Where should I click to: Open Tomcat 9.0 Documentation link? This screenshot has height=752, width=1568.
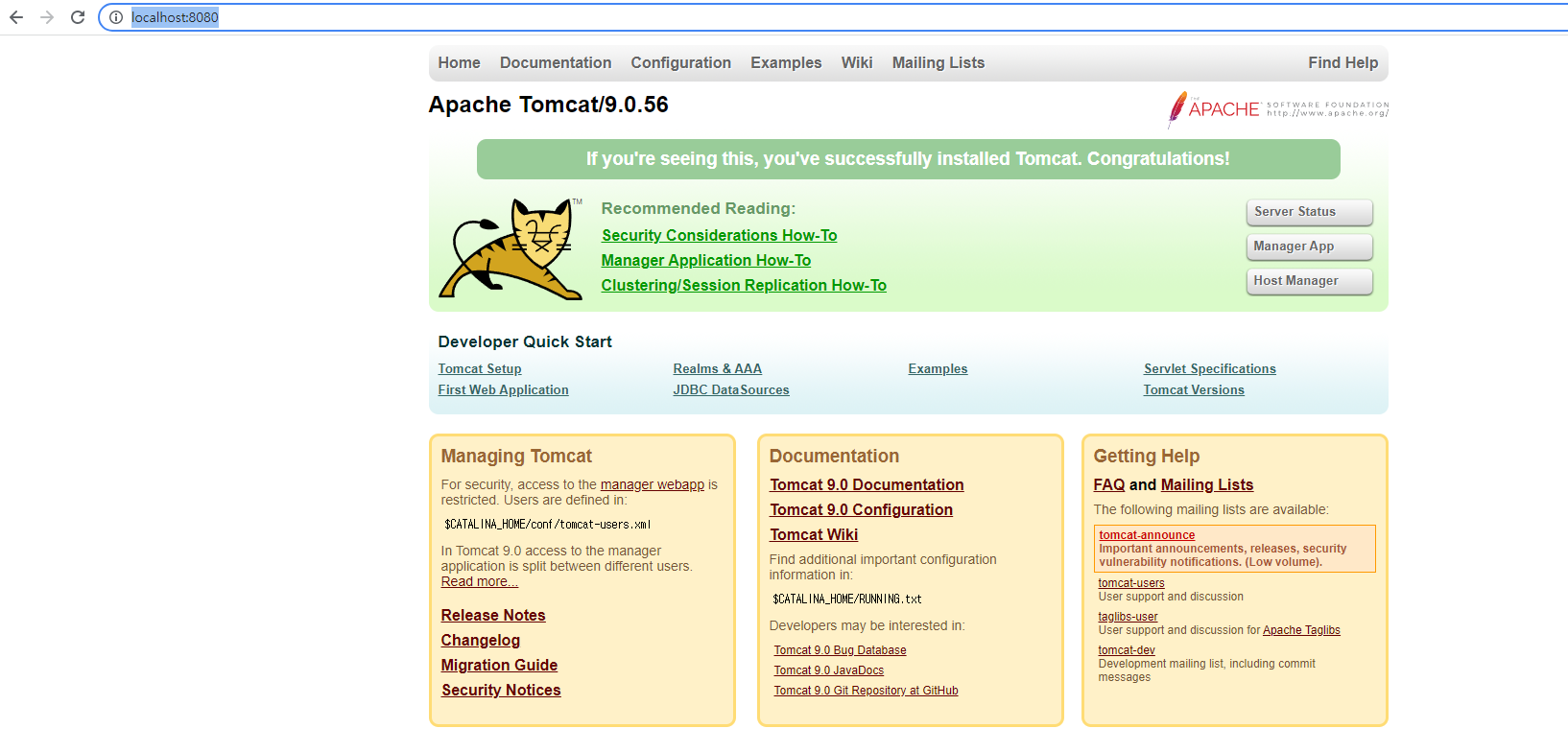click(867, 484)
